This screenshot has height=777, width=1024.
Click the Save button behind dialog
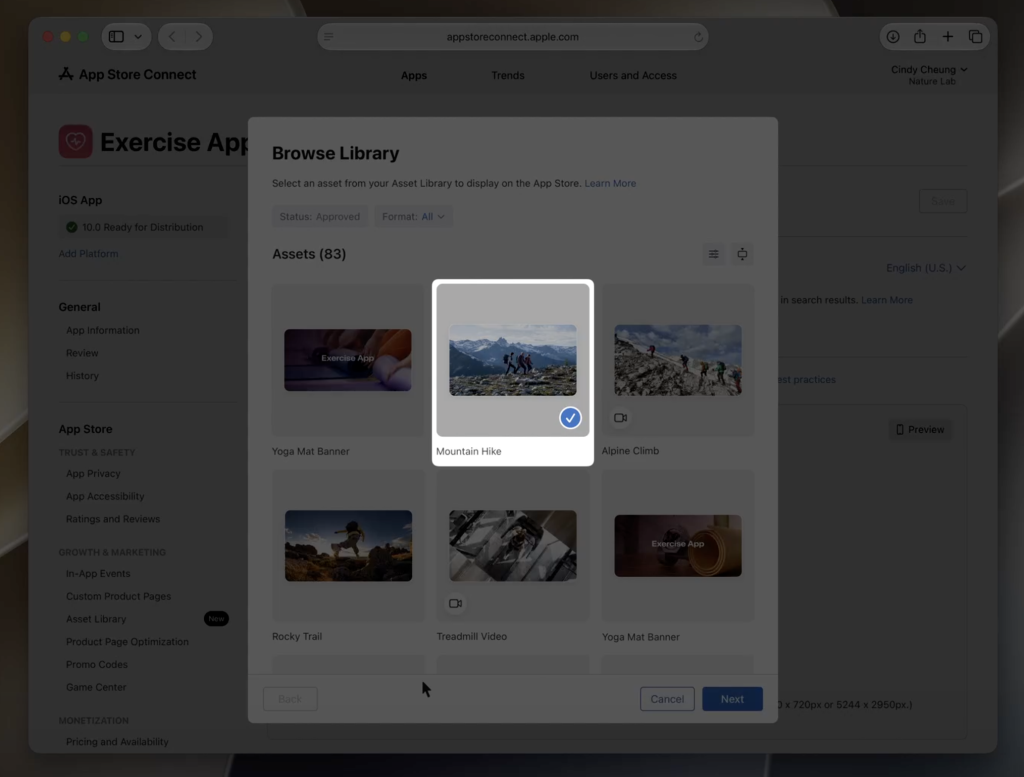942,201
